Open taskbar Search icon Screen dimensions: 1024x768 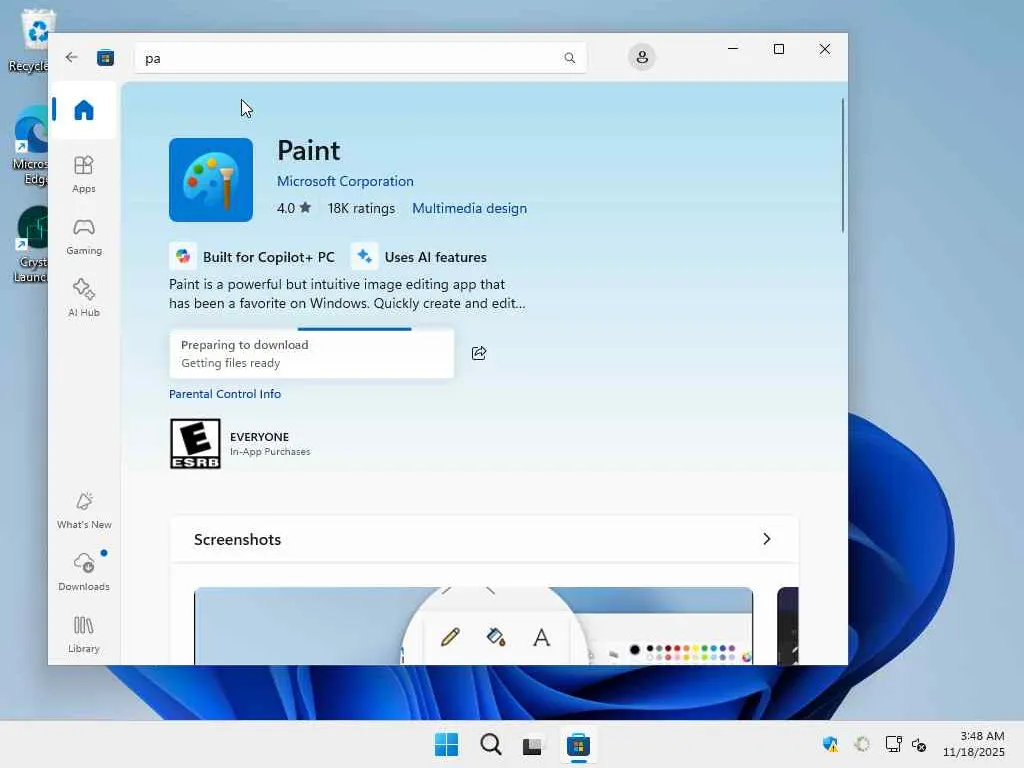pyautogui.click(x=490, y=744)
